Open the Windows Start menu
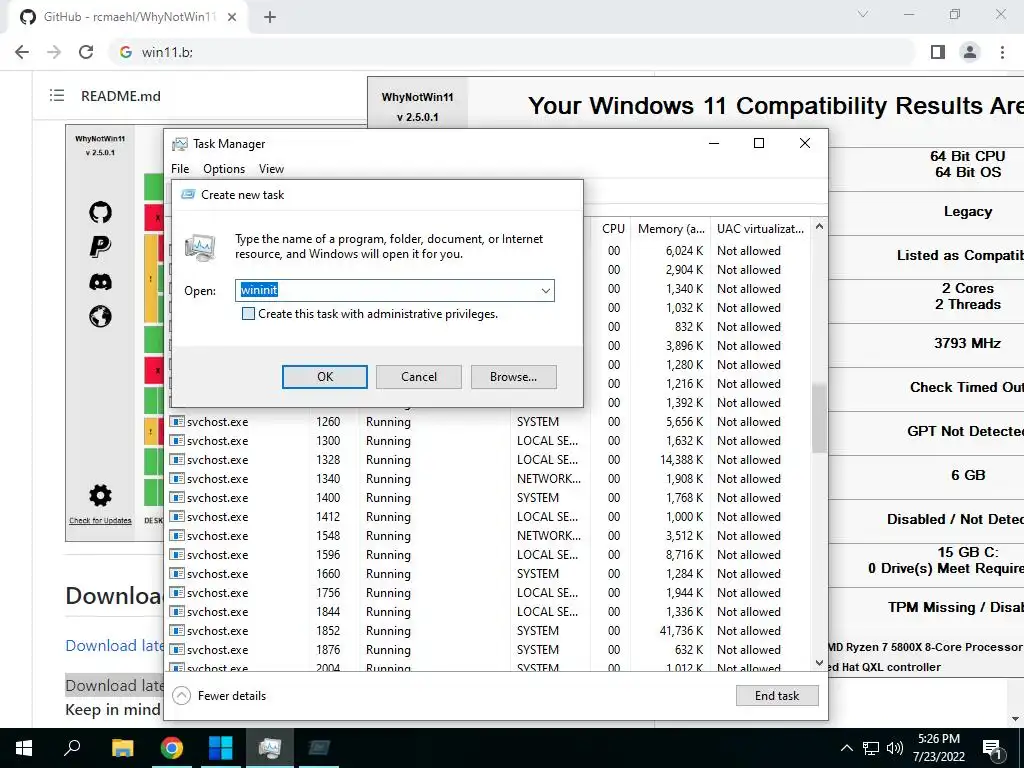Image resolution: width=1024 pixels, height=768 pixels. pos(24,748)
